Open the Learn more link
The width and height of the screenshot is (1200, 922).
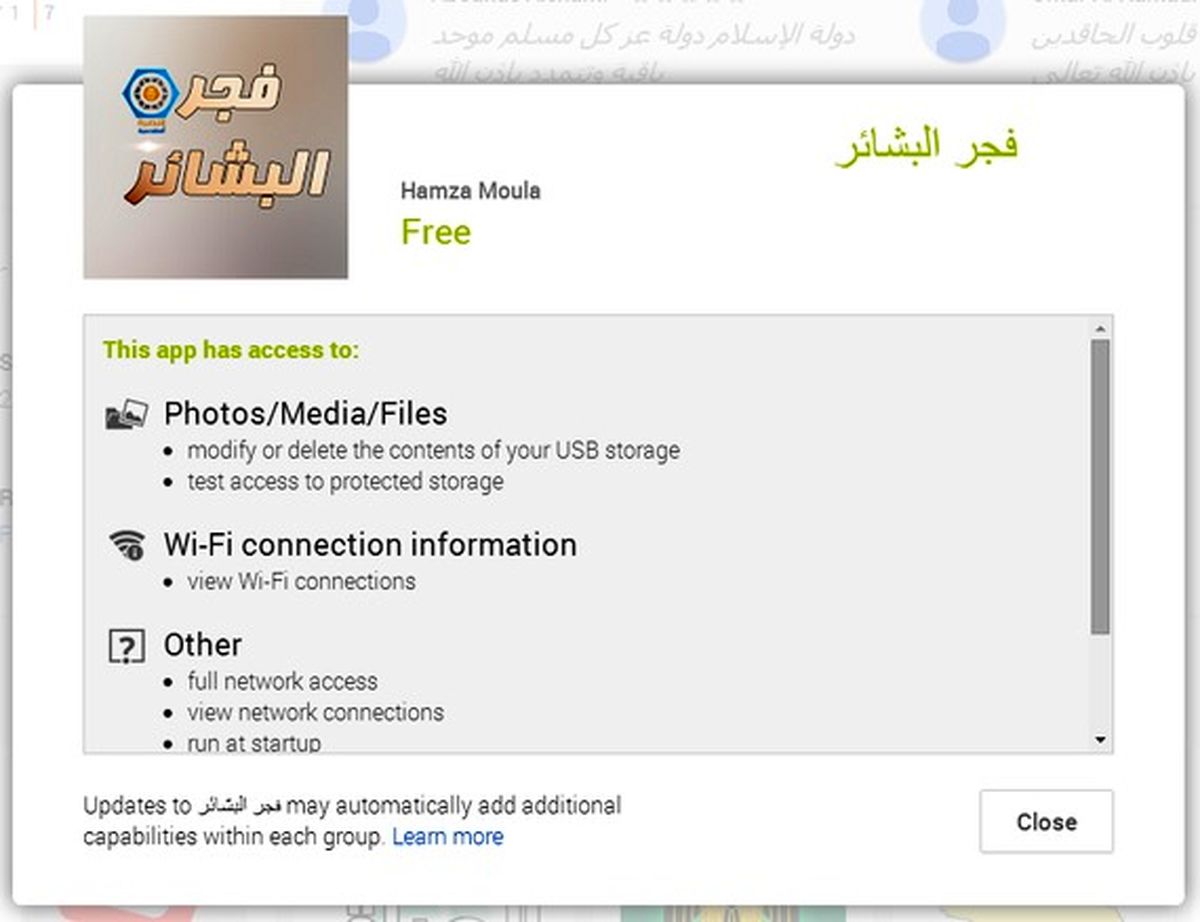(x=447, y=837)
